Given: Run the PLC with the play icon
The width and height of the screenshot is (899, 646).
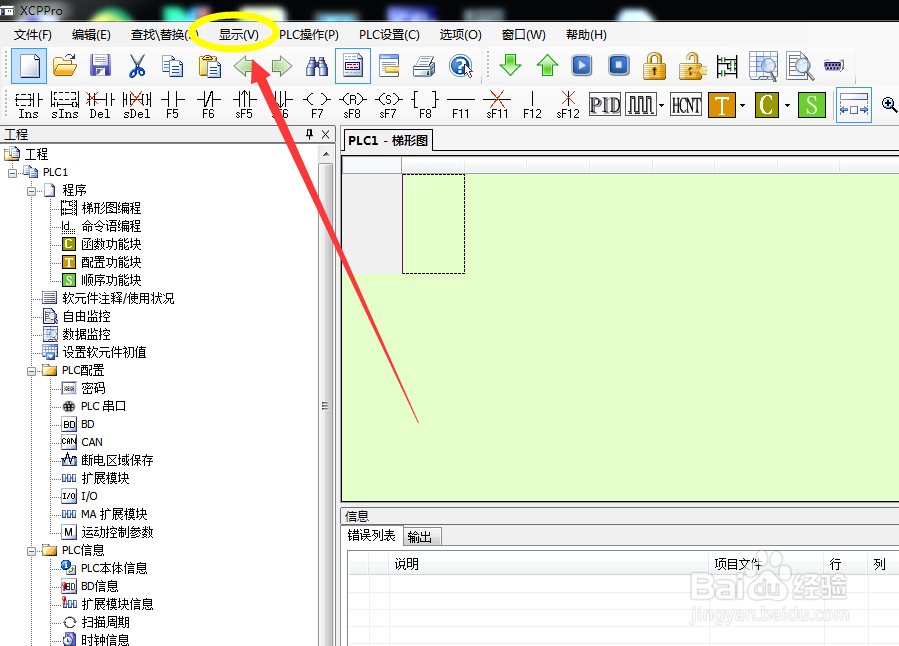Looking at the screenshot, I should click(x=582, y=64).
